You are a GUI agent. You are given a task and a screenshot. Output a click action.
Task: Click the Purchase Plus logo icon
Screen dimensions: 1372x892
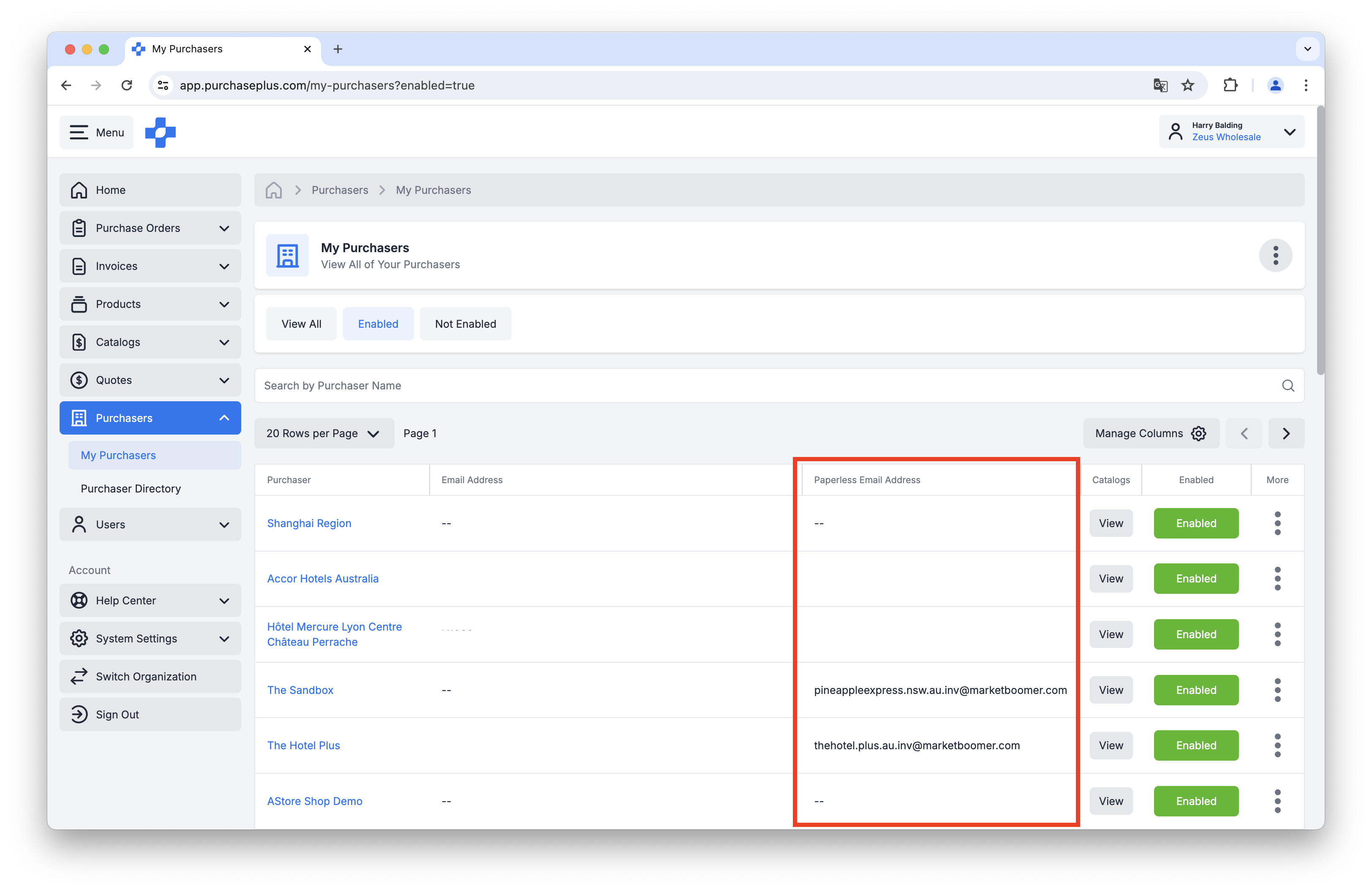click(160, 133)
